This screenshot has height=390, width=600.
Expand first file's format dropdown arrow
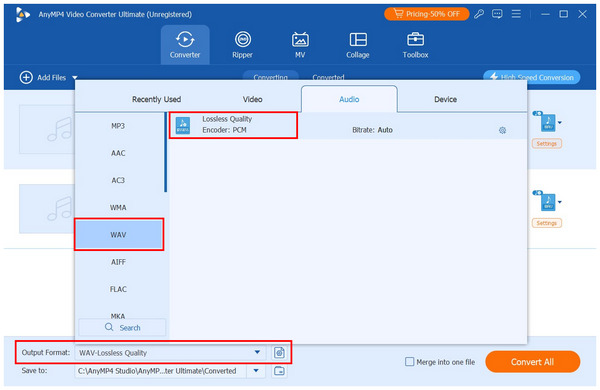[560, 122]
